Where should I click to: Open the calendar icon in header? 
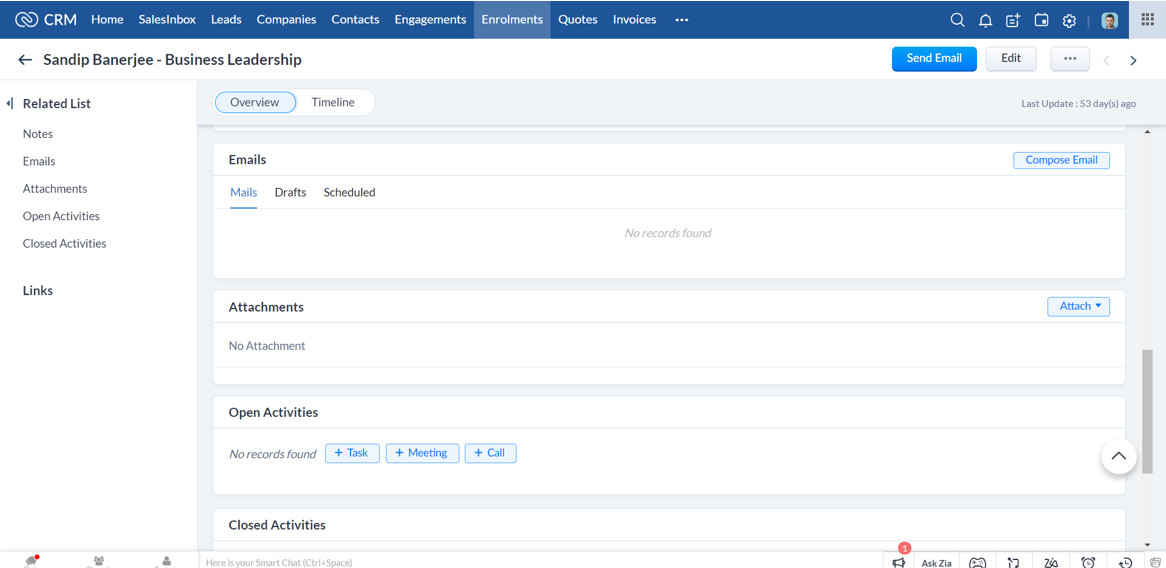coord(1041,20)
